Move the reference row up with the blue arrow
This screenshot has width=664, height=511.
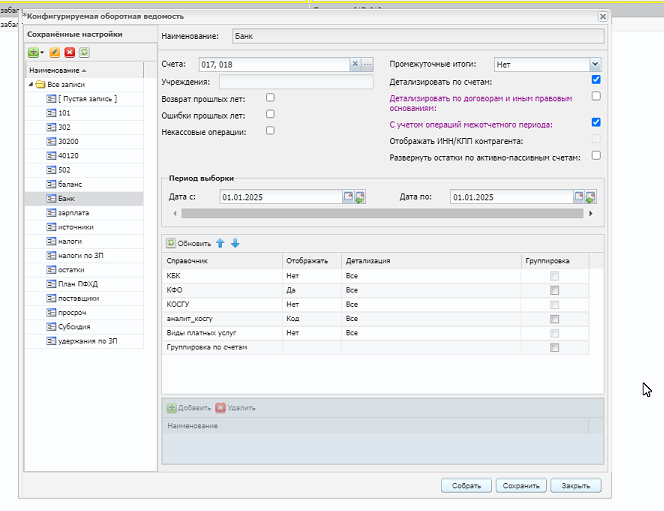(221, 243)
